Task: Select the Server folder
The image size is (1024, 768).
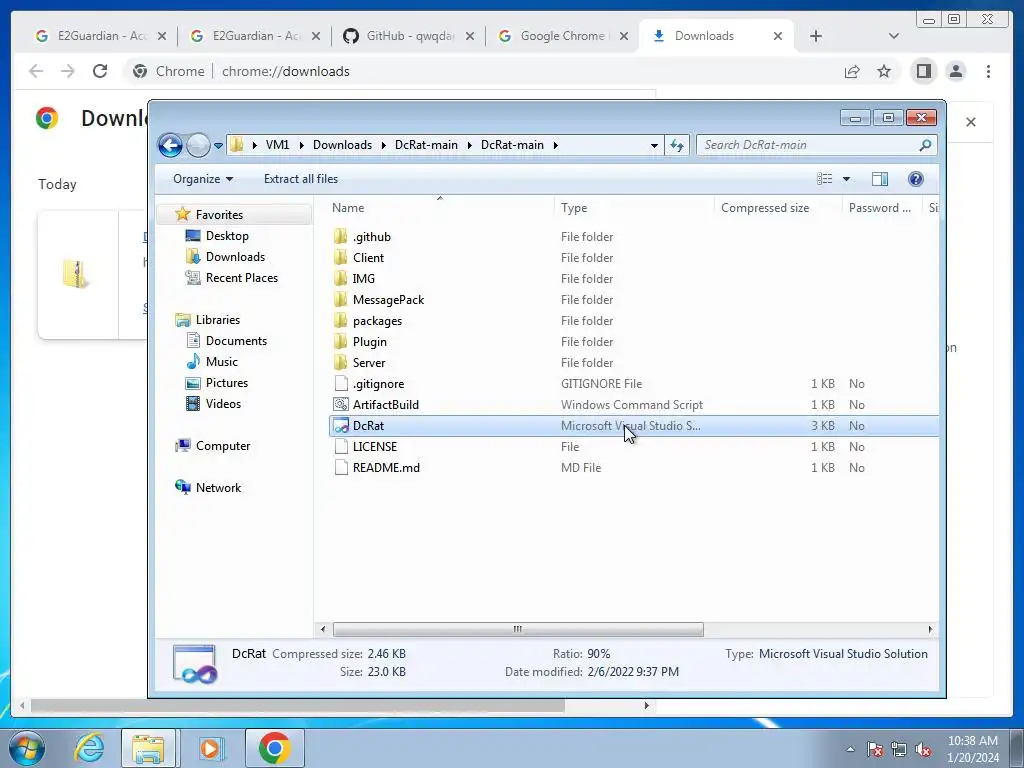Action: pyautogui.click(x=368, y=362)
